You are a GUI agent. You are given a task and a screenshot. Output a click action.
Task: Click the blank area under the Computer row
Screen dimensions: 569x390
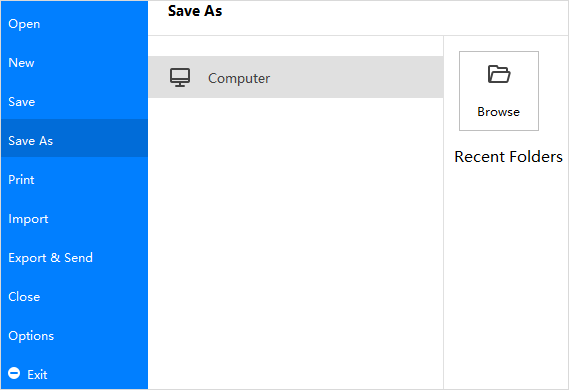coord(295,243)
